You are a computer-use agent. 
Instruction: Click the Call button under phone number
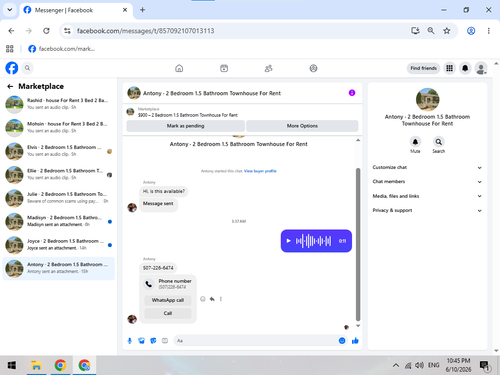tap(168, 313)
